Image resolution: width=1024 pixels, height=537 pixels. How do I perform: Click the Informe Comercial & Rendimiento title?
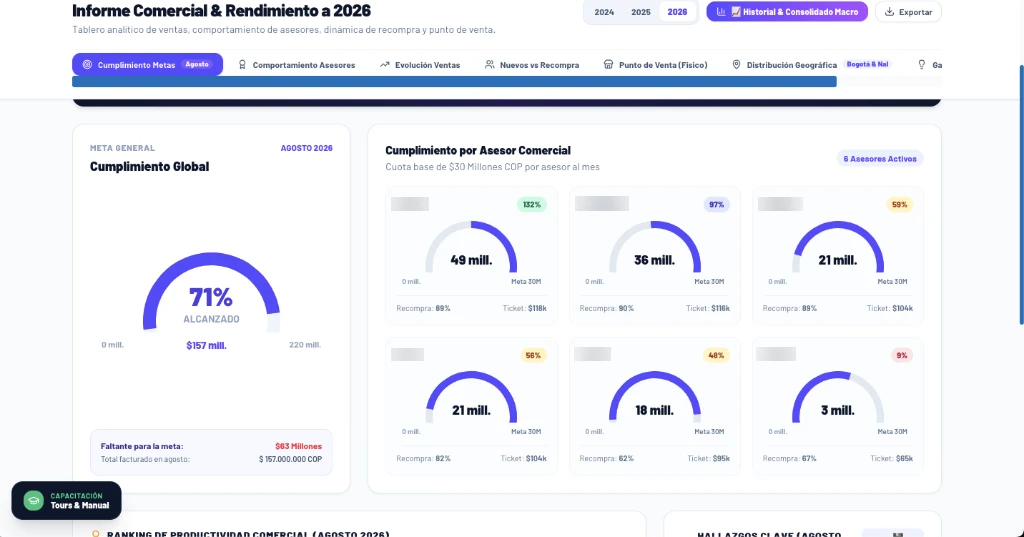click(x=221, y=10)
